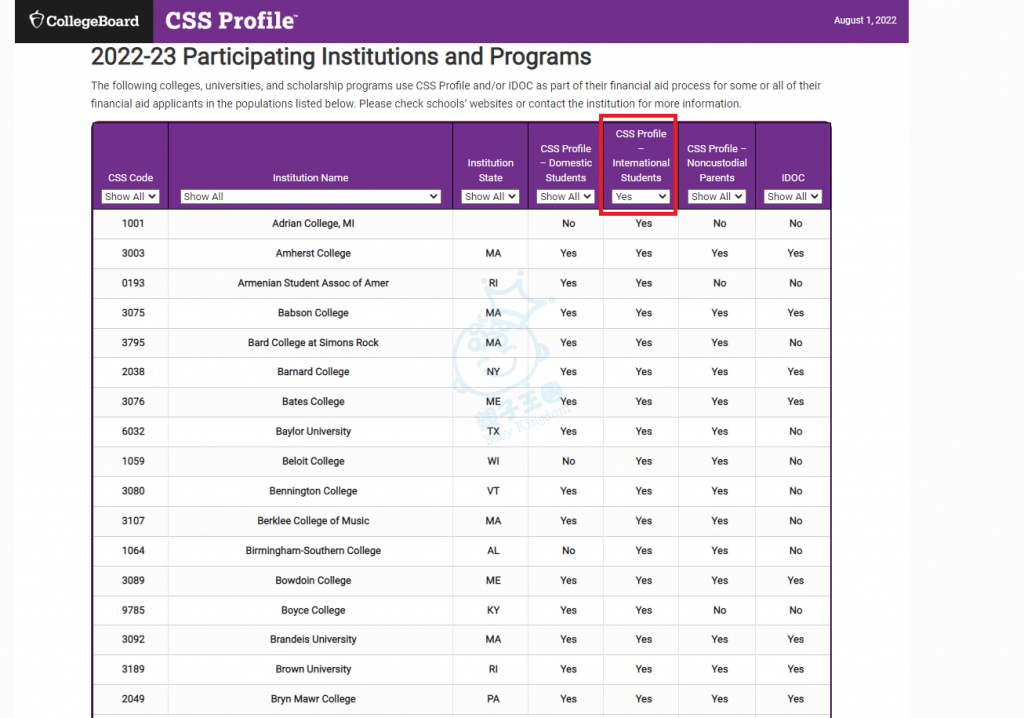
Task: Open the IDOC filter dropdown
Action: coord(793,196)
